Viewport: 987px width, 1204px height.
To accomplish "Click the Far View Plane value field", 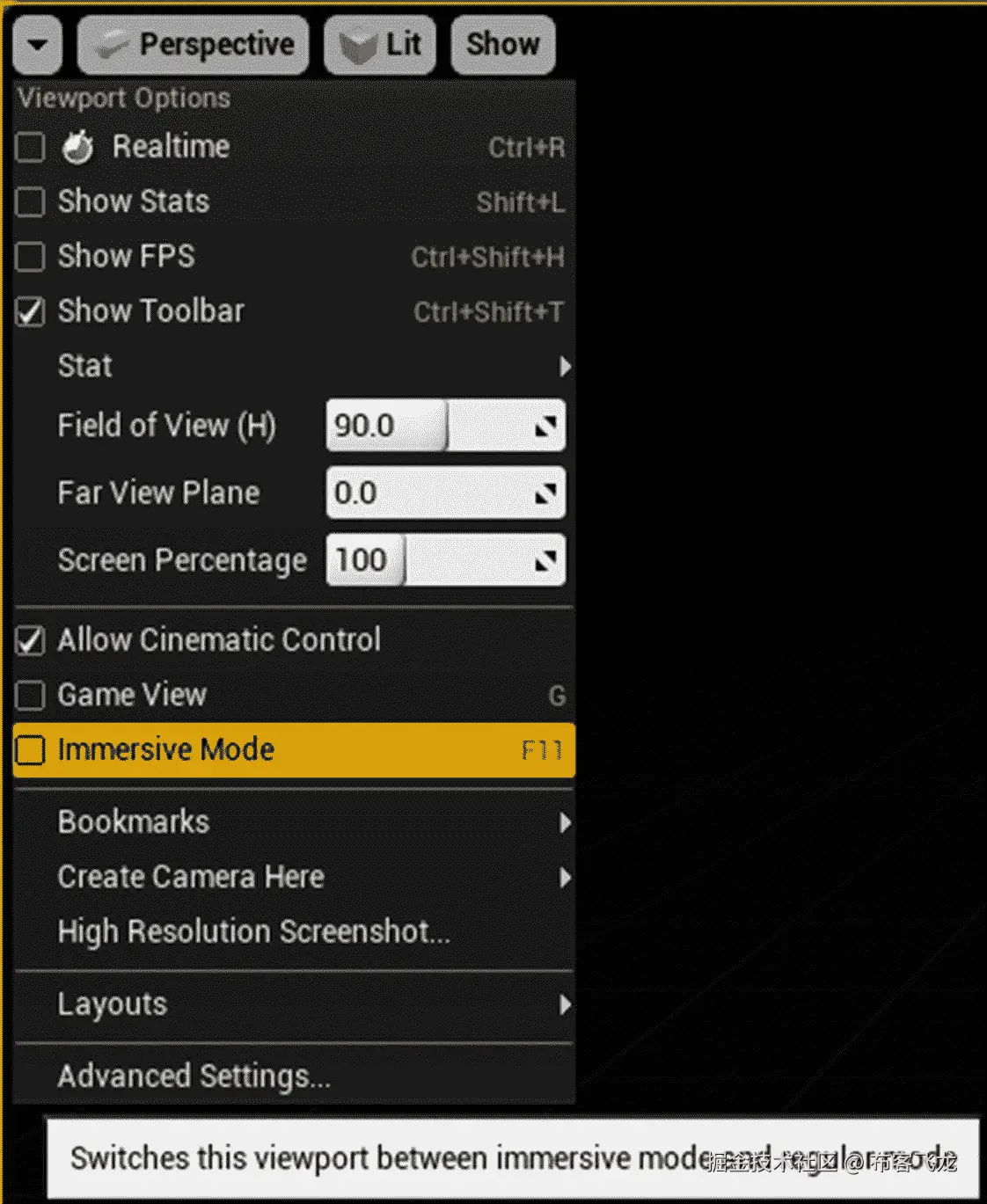I will tap(431, 493).
